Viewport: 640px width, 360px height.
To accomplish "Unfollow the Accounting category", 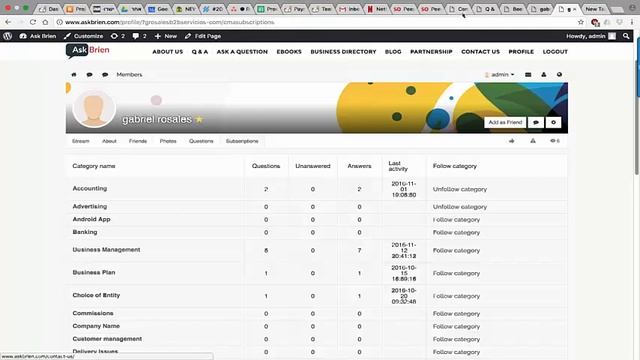I will (x=460, y=189).
